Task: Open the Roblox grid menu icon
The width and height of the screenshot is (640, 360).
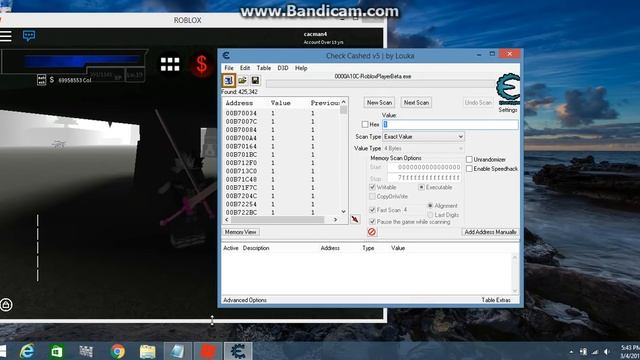Action: 170,64
